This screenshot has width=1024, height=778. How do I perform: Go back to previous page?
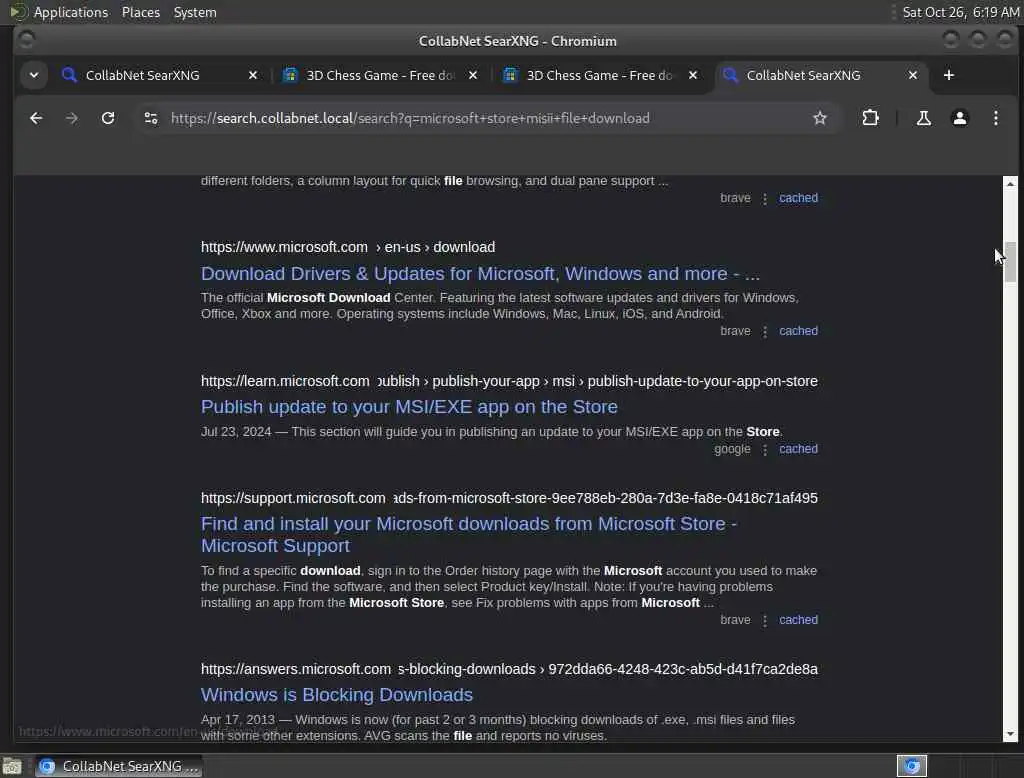pyautogui.click(x=36, y=118)
